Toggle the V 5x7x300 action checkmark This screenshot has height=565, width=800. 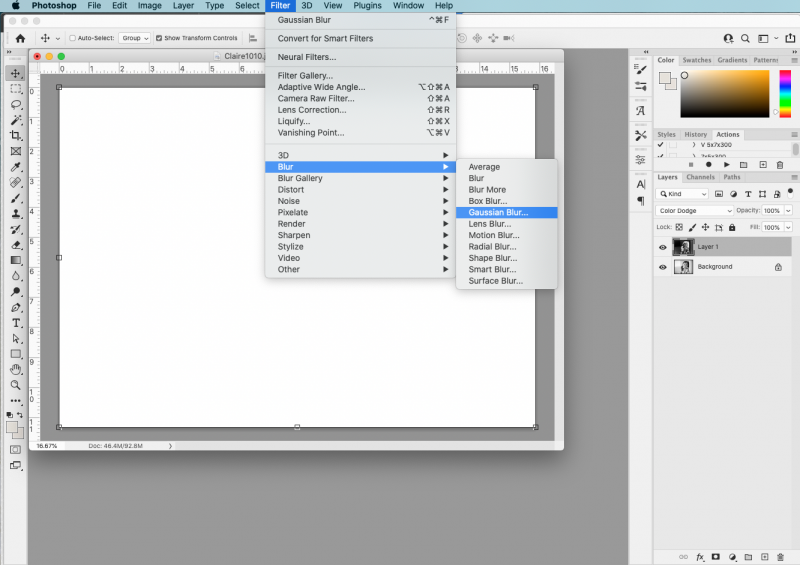click(661, 145)
